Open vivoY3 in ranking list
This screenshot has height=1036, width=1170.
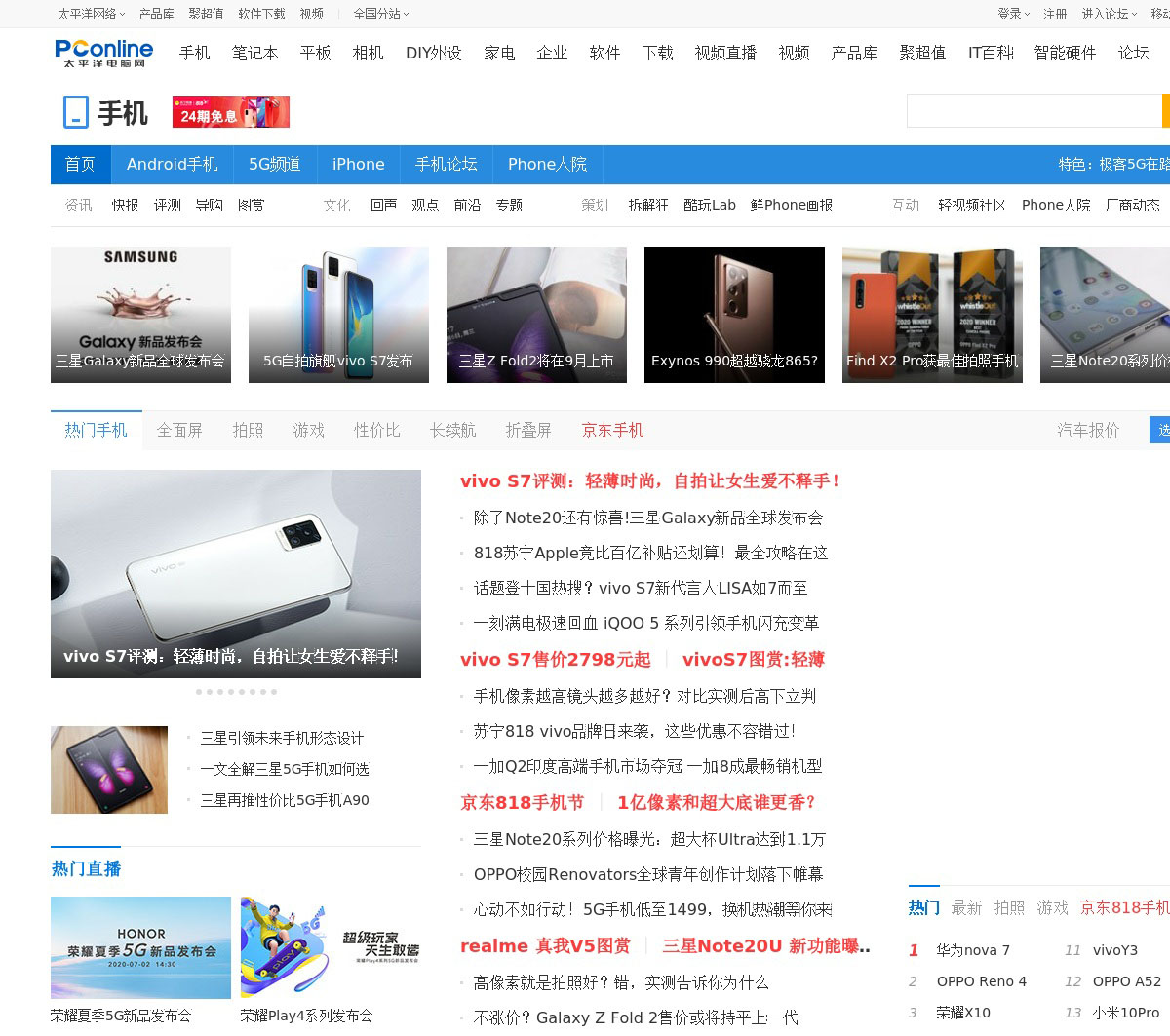click(1115, 950)
